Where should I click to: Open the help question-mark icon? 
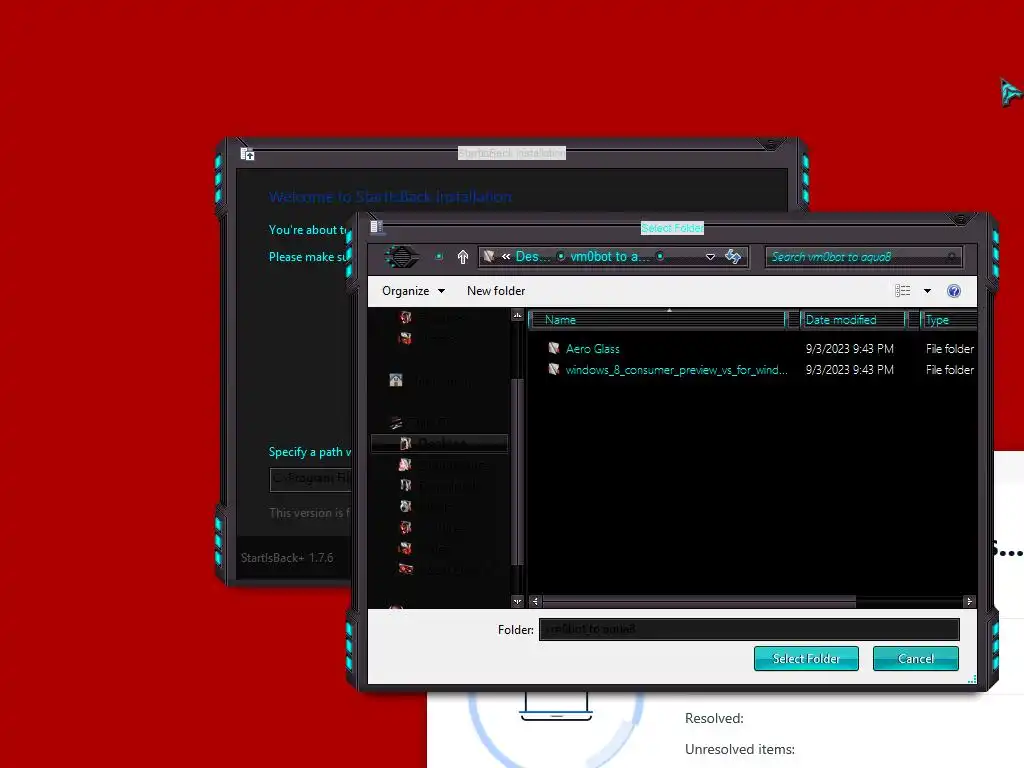(x=953, y=291)
